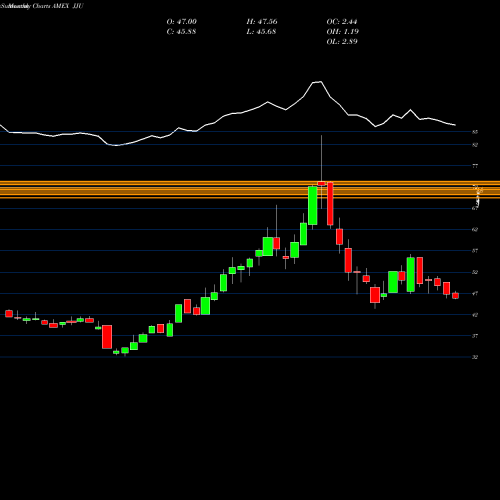Click the 'C: 45.88' close price value
This screenshot has height=500, width=500.
pos(181,32)
